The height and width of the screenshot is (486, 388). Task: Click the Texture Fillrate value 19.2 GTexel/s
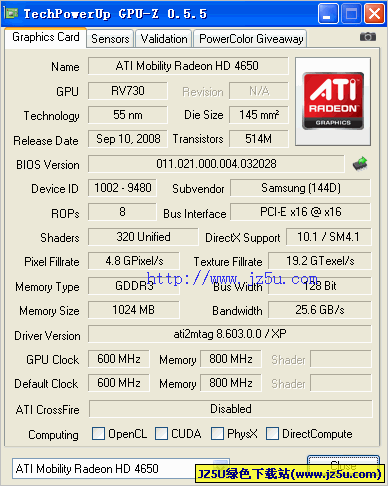tap(320, 261)
